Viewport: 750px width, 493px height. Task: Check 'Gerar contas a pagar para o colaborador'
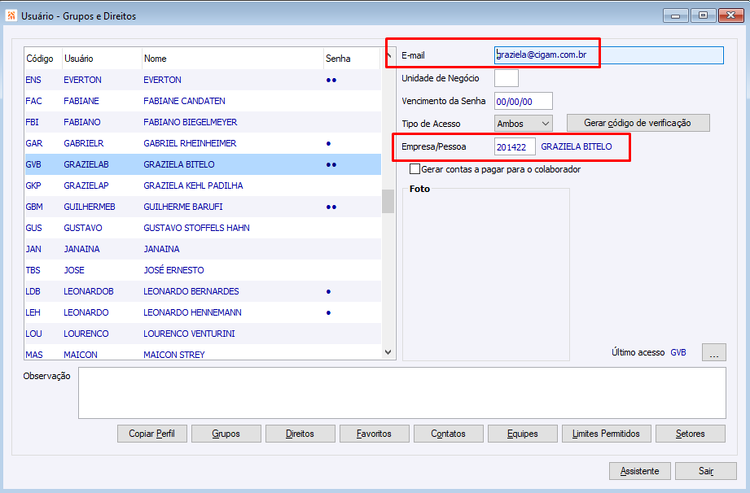(415, 169)
